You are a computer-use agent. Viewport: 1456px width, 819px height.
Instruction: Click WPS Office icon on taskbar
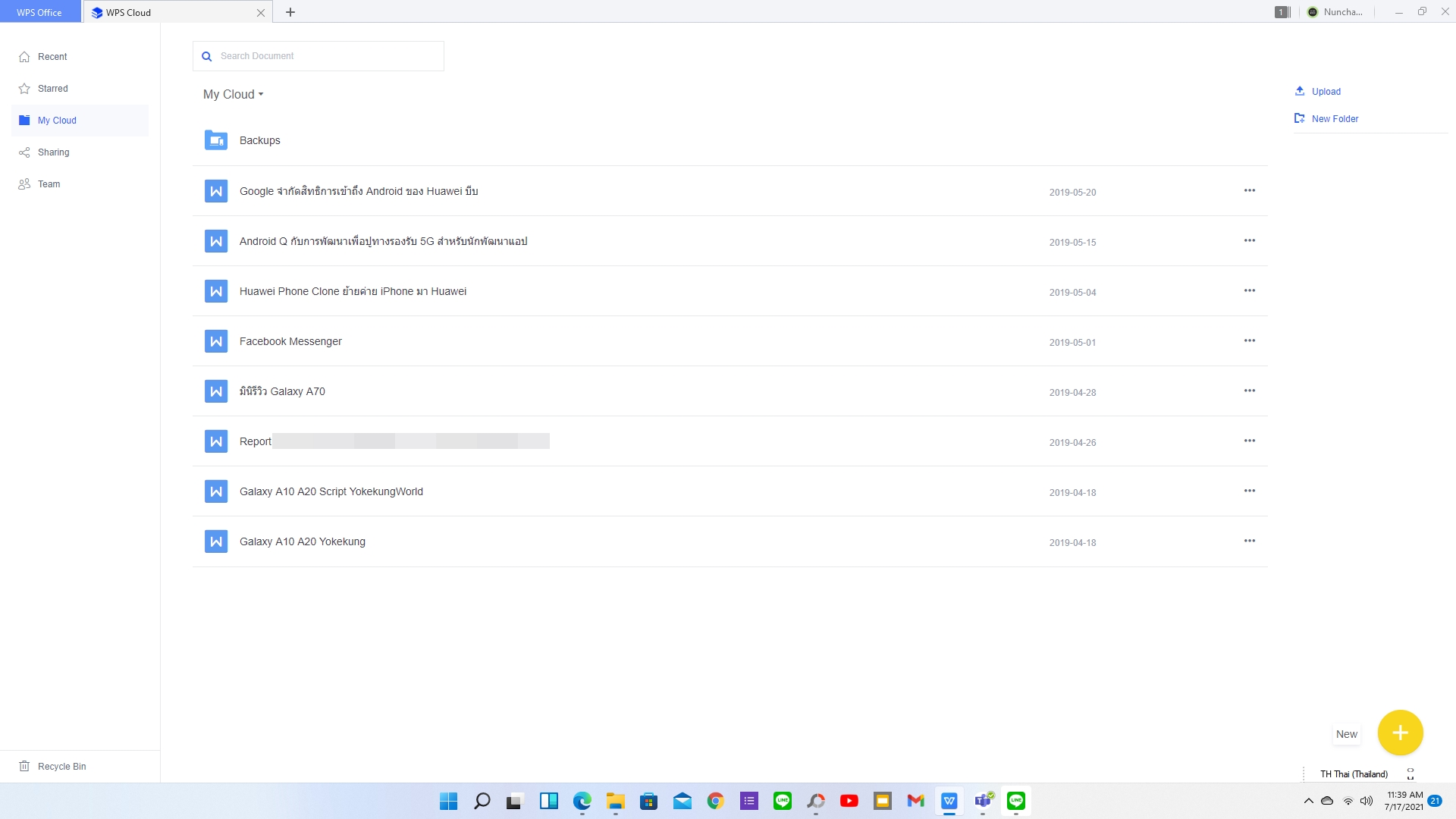point(949,801)
